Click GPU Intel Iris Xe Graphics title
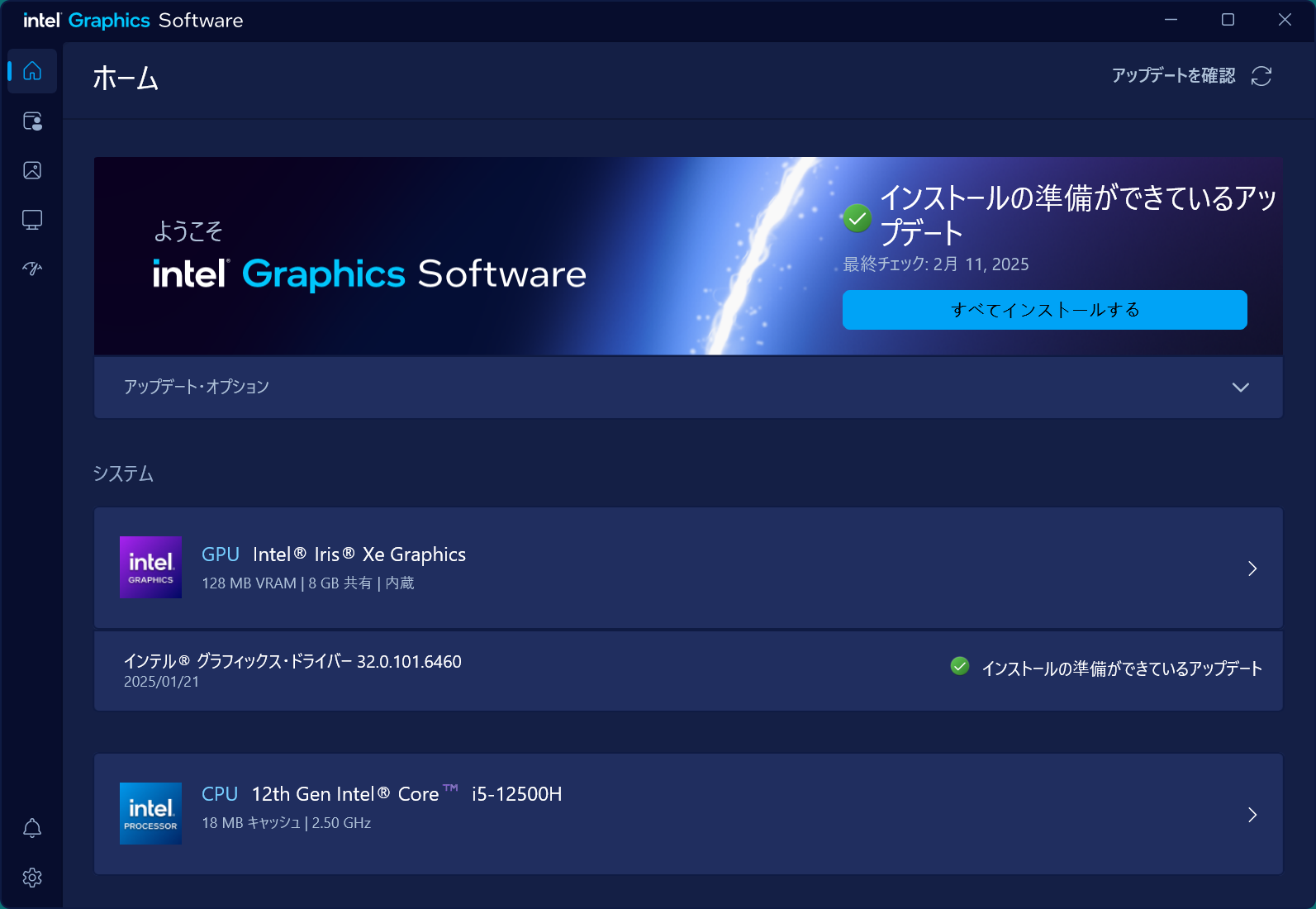 pyautogui.click(x=334, y=554)
